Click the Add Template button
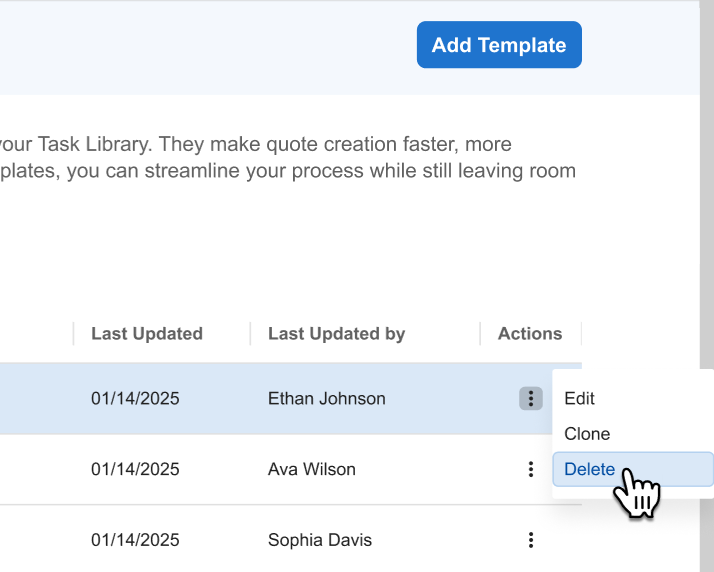This screenshot has height=572, width=714. click(498, 45)
